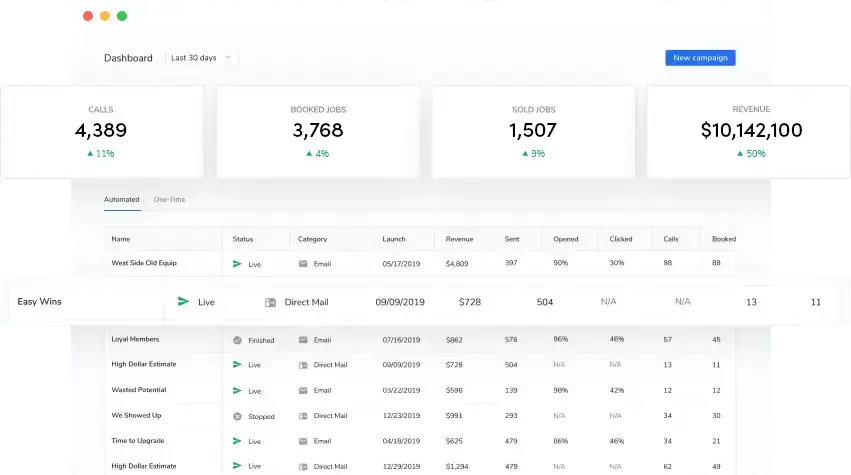The image size is (851, 475).
Task: Click the Live arrow icon for Wasted Potential
Action: pyautogui.click(x=237, y=391)
